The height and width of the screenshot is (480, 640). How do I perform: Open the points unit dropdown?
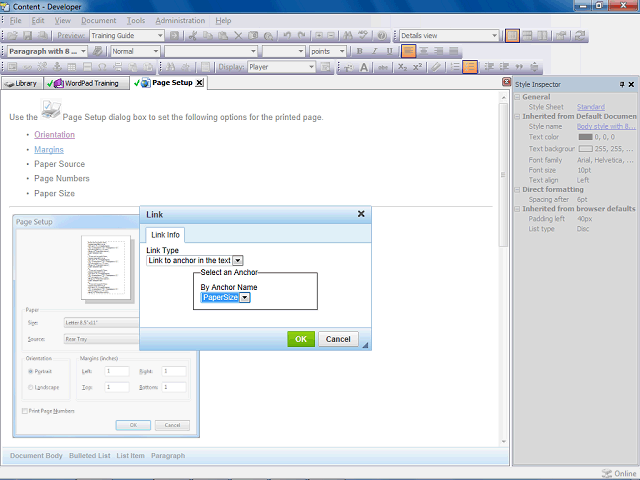click(328, 51)
